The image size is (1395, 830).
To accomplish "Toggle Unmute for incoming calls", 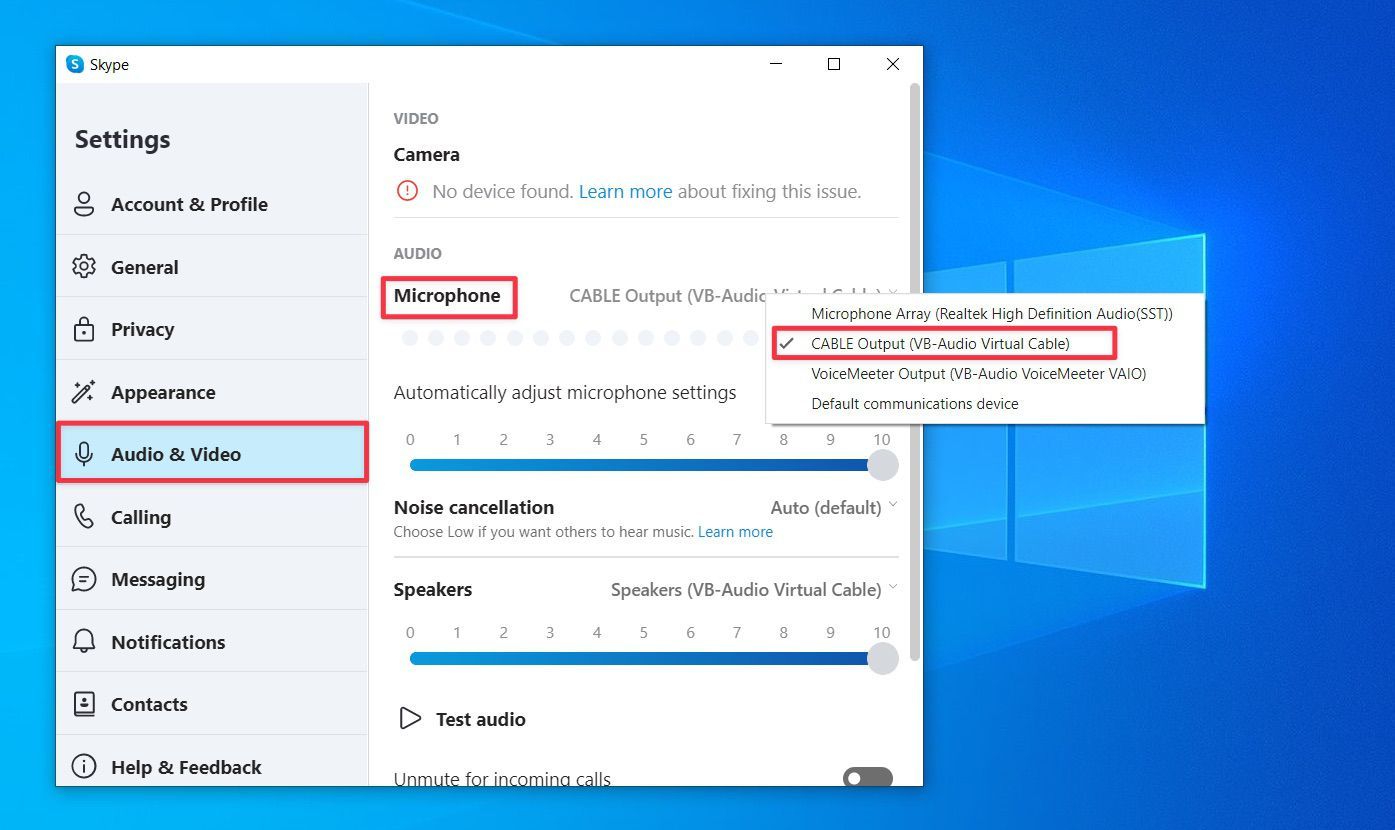I will tap(866, 777).
